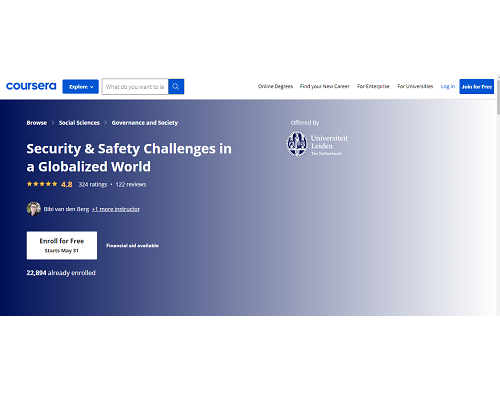Click the Join for Free button
This screenshot has height=400, width=500.
click(x=477, y=87)
